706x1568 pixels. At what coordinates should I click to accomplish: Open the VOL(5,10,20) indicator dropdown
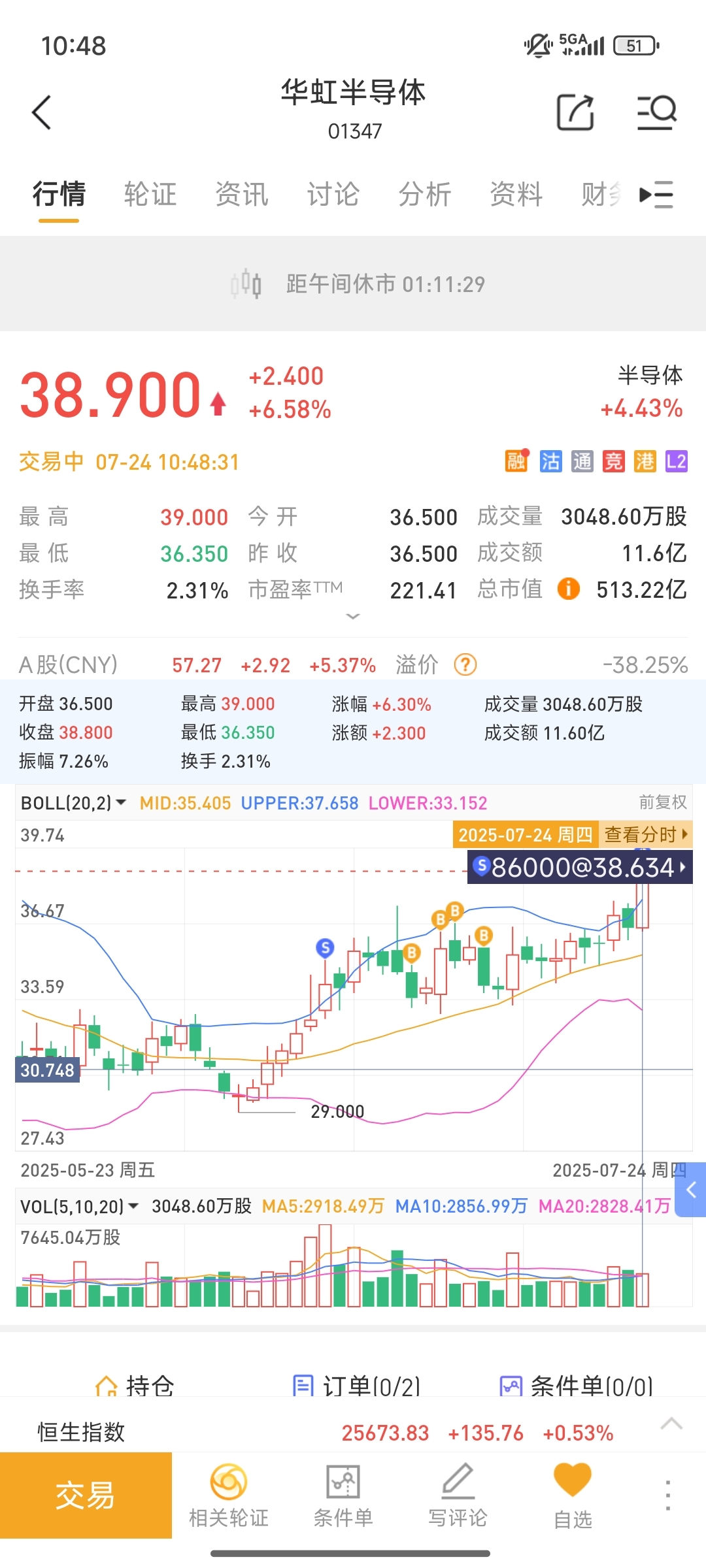[79, 1206]
